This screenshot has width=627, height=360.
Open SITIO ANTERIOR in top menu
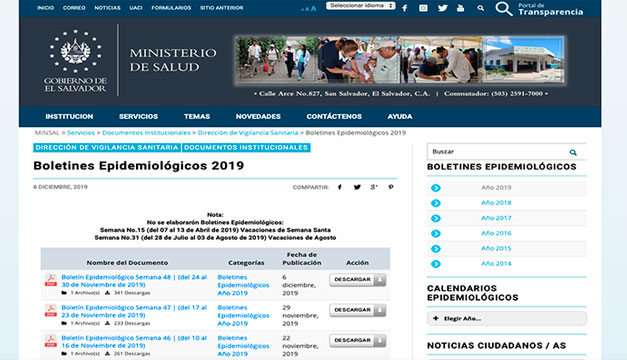coord(222,8)
